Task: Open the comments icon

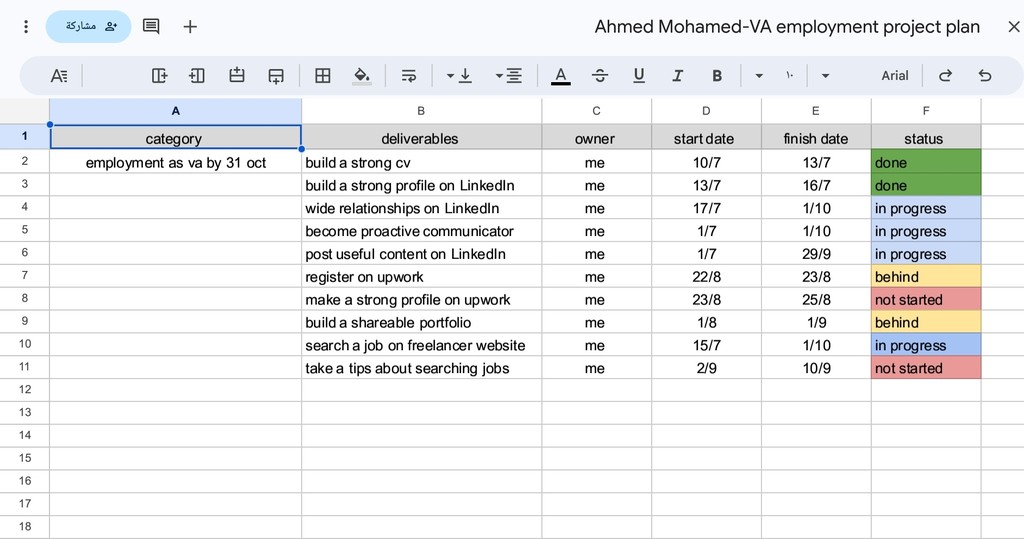Action: pos(151,26)
